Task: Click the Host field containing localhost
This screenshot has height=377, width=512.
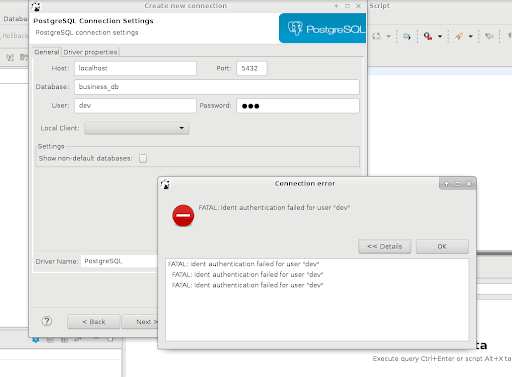Action: pyautogui.click(x=135, y=68)
